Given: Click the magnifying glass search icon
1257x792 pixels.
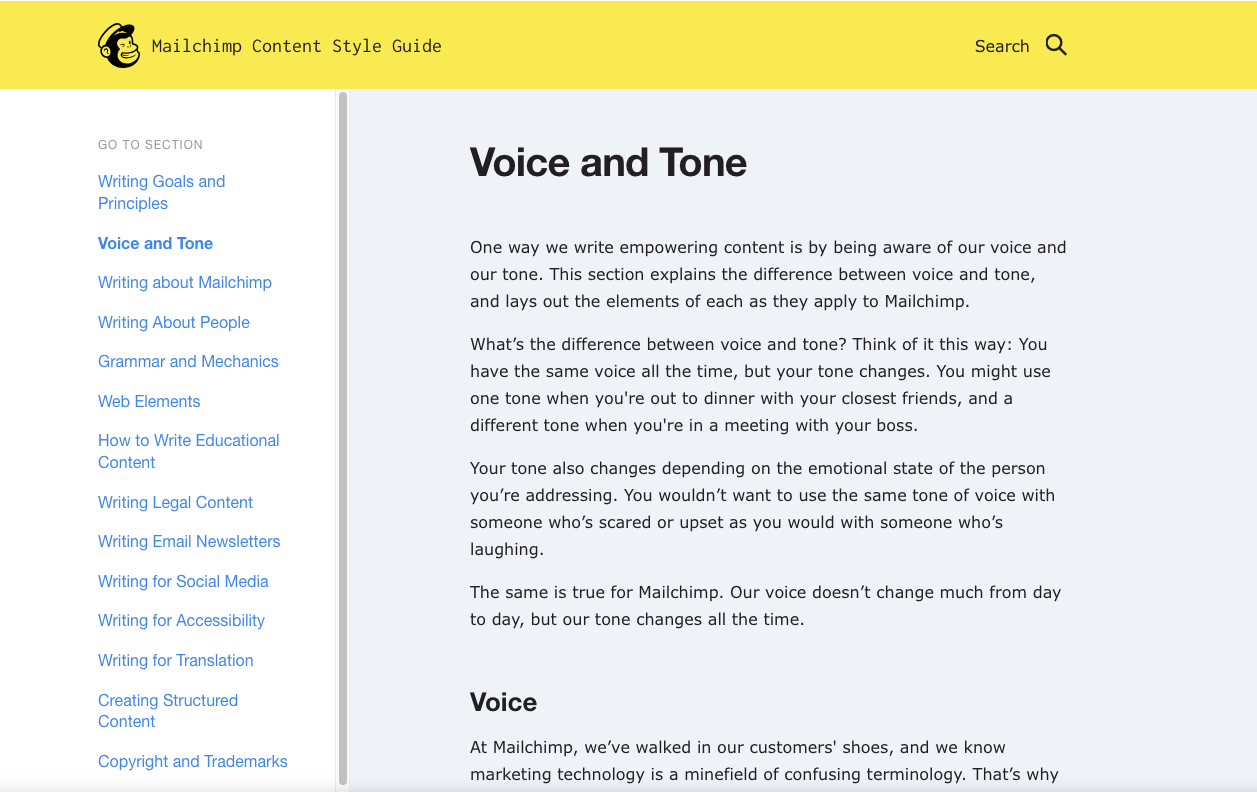Looking at the screenshot, I should [x=1056, y=45].
